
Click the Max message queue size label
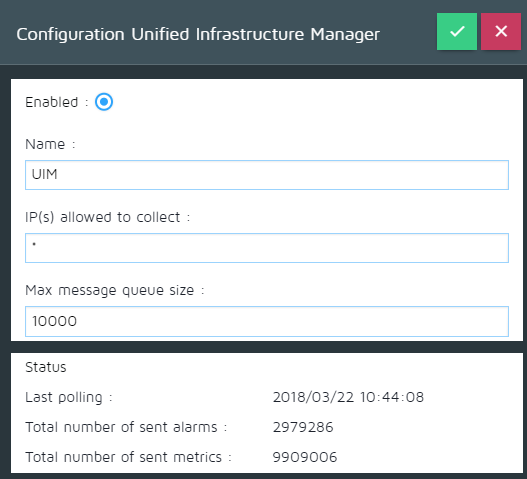point(110,290)
